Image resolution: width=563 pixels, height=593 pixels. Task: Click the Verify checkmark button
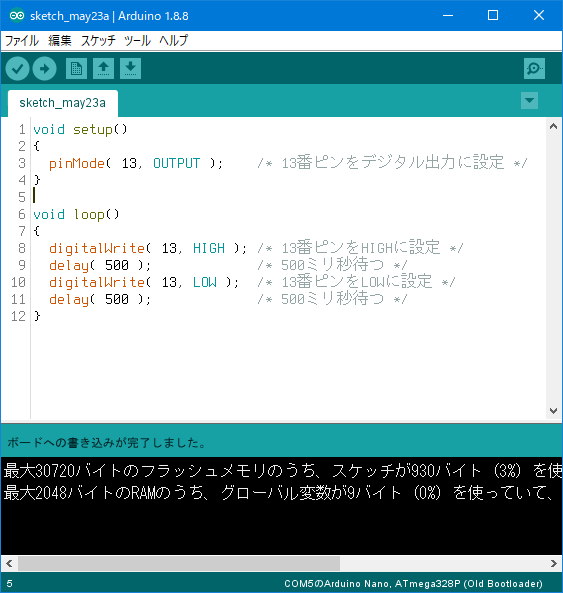click(x=17, y=69)
